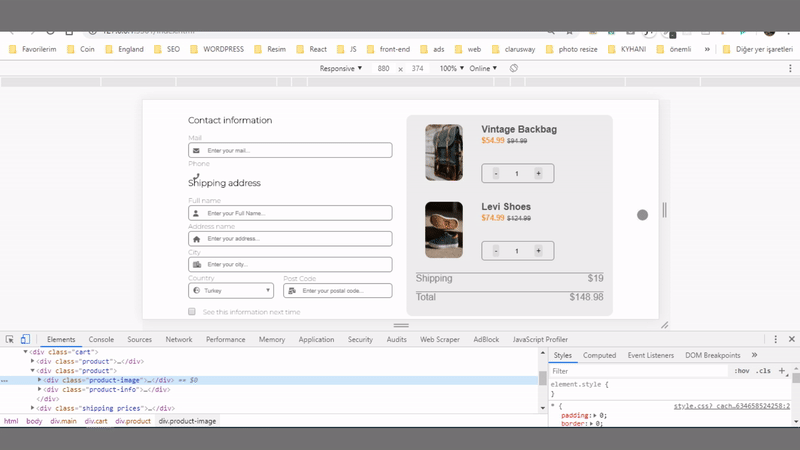The height and width of the screenshot is (450, 800).
Task: Click the Mail input field
Action: pos(290,150)
